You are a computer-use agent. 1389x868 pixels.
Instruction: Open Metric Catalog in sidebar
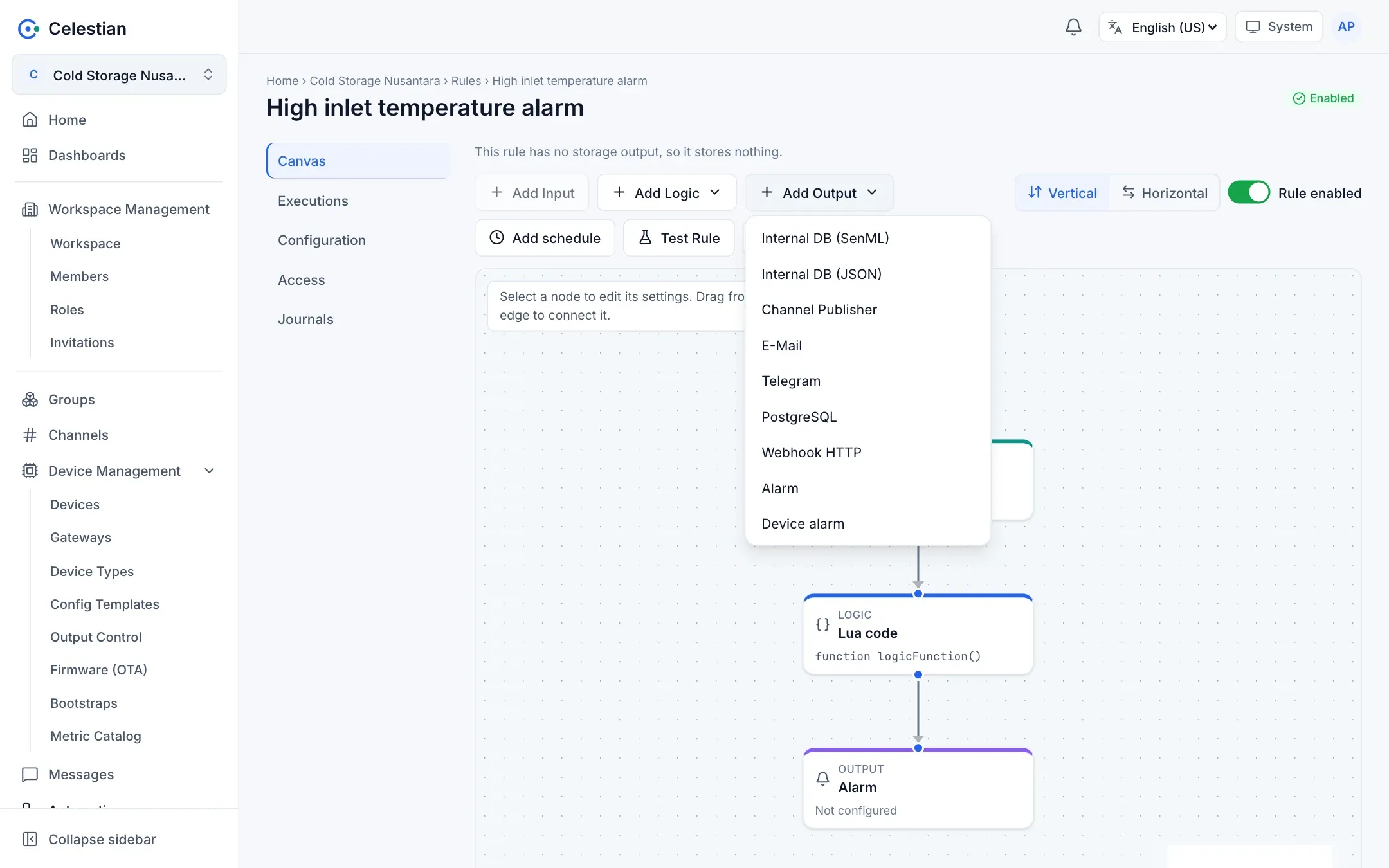click(x=95, y=736)
